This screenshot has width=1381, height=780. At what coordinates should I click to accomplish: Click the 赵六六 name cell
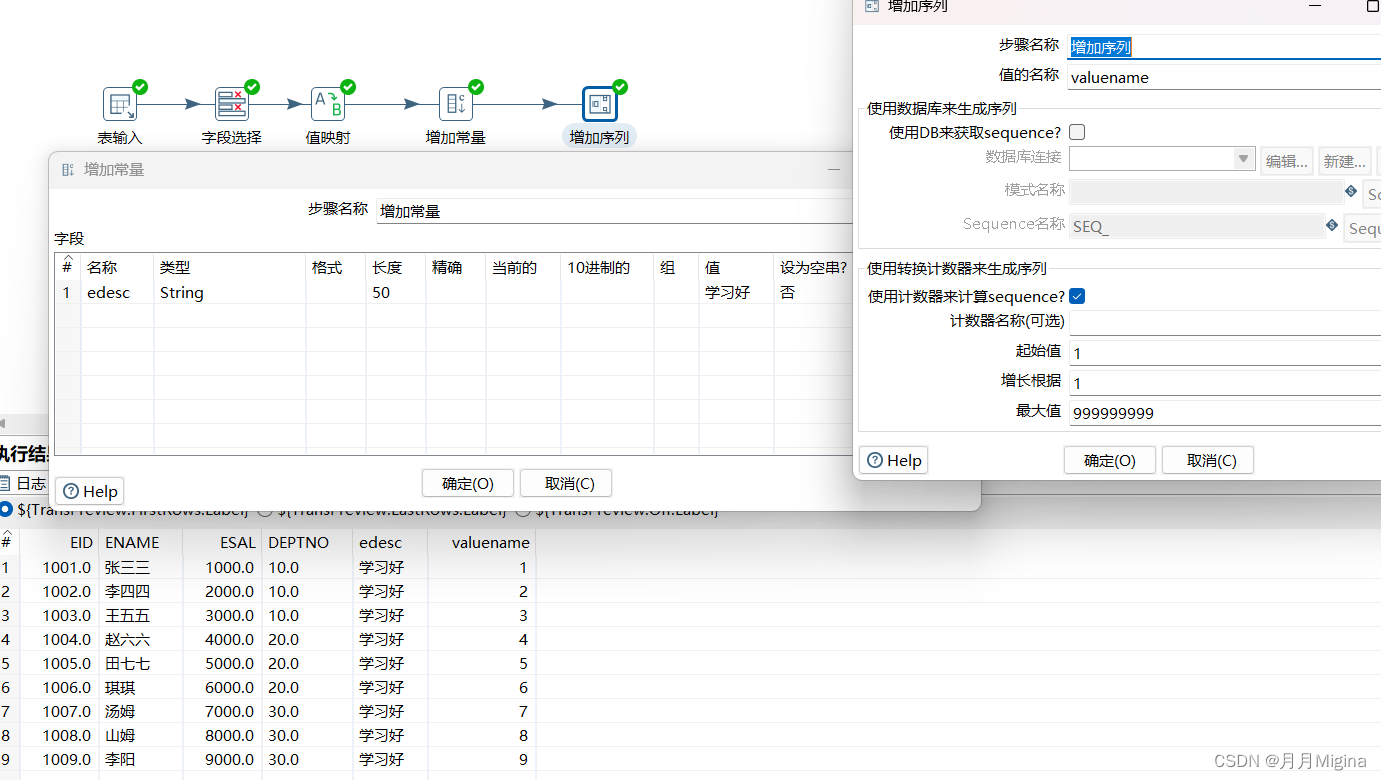coord(140,639)
